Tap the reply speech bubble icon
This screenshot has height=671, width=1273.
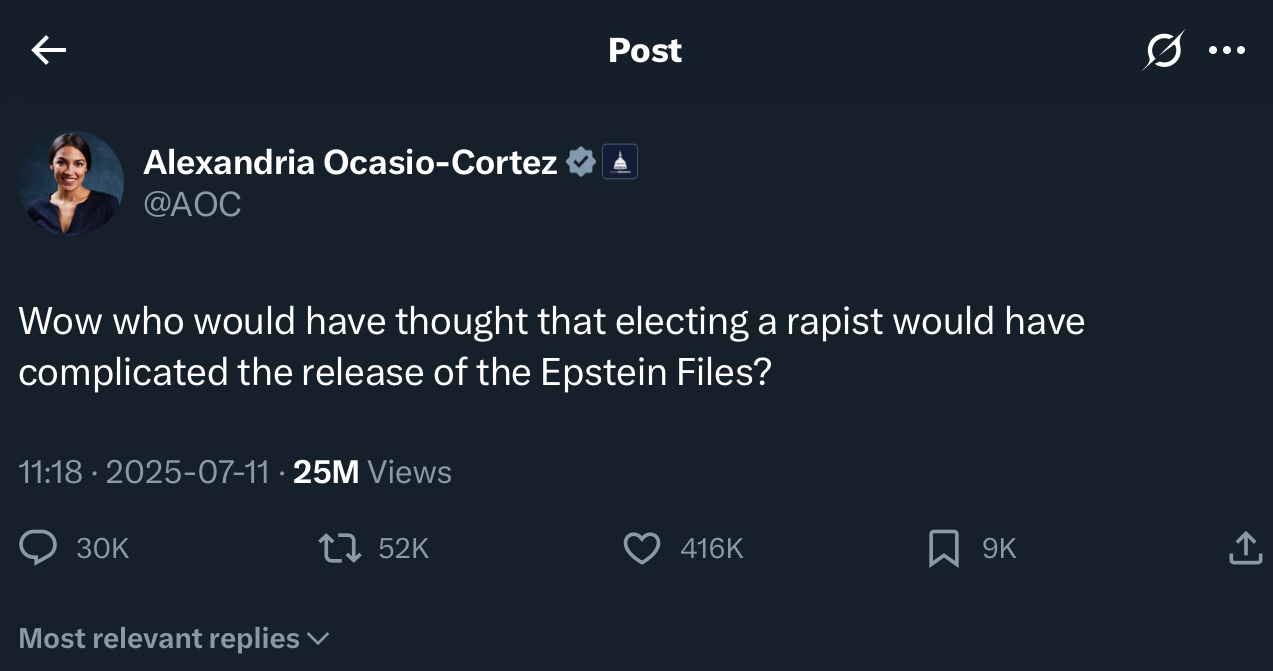pyautogui.click(x=39, y=548)
